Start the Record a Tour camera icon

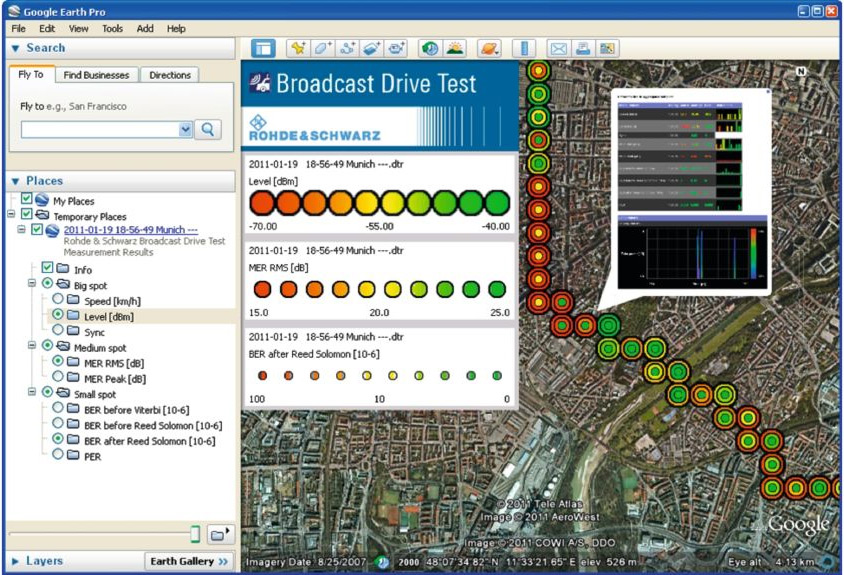396,48
